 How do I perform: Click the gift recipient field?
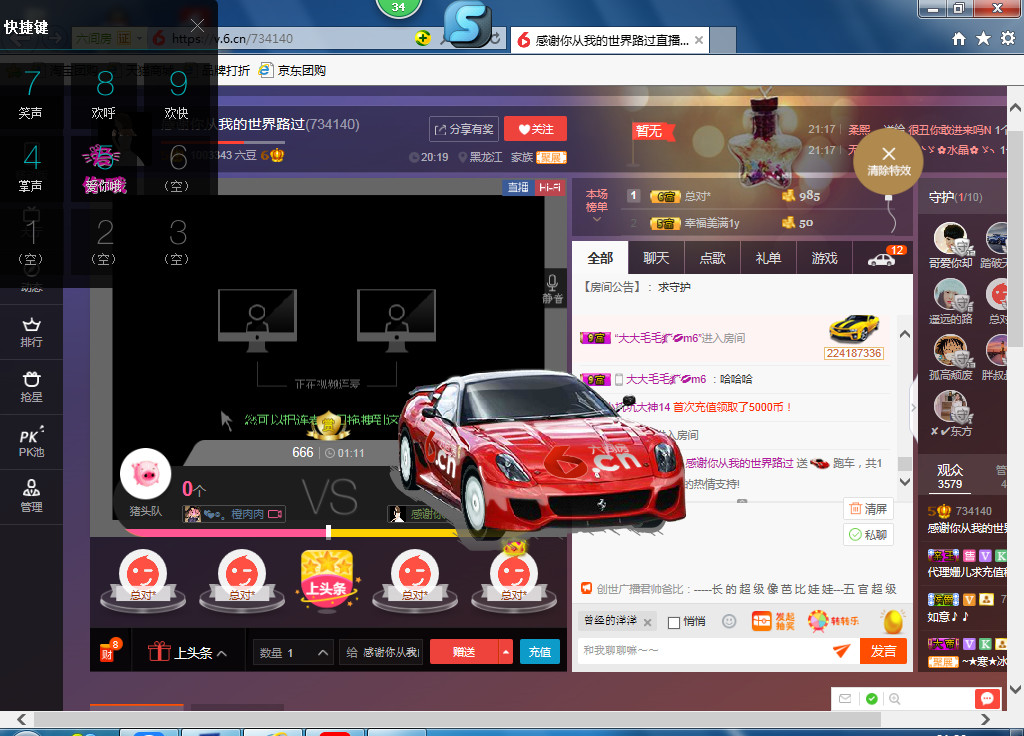(x=382, y=652)
